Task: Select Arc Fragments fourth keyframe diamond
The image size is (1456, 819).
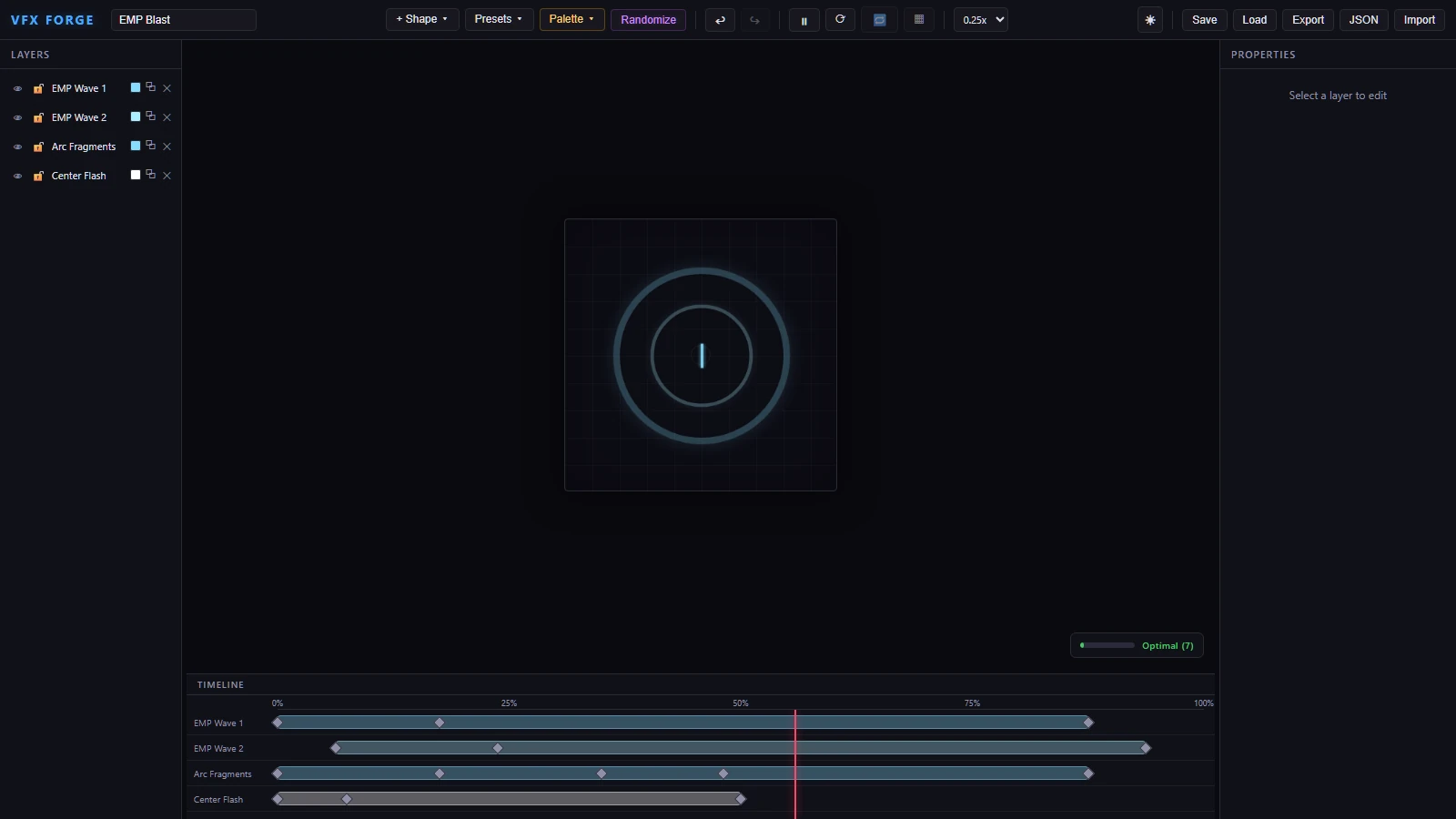Action: [x=723, y=773]
